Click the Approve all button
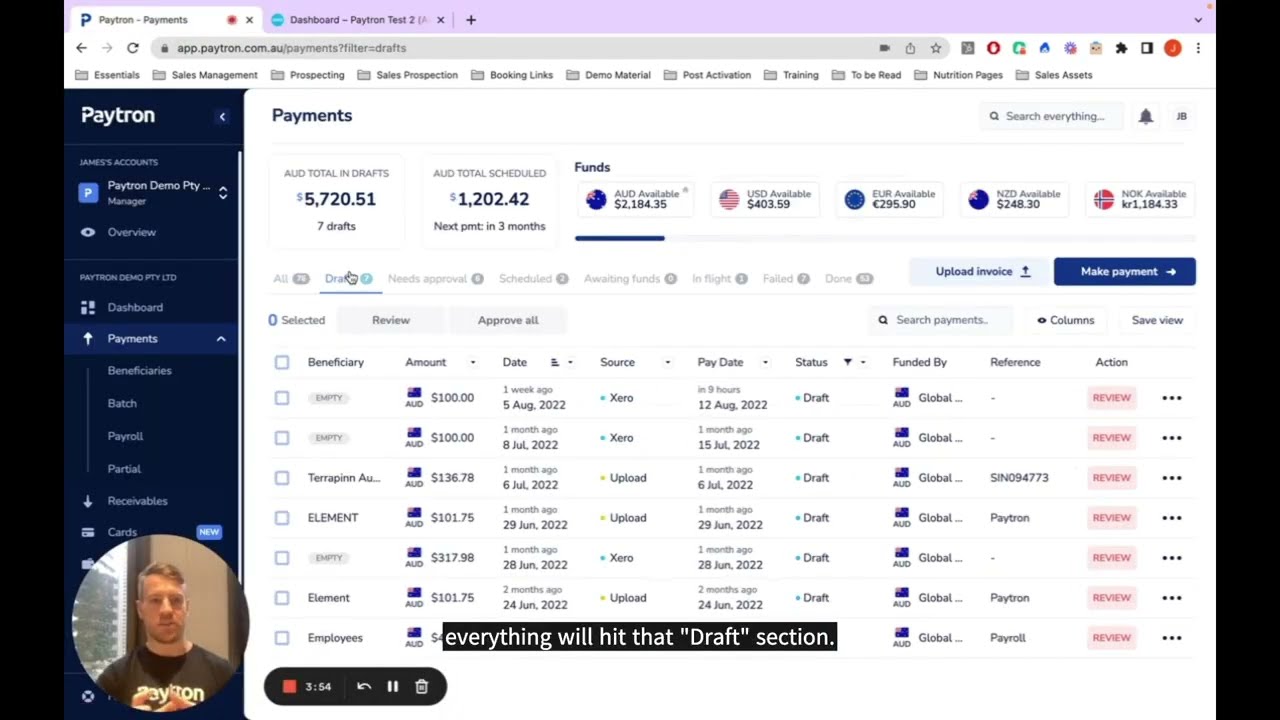This screenshot has height=720, width=1280. [508, 320]
